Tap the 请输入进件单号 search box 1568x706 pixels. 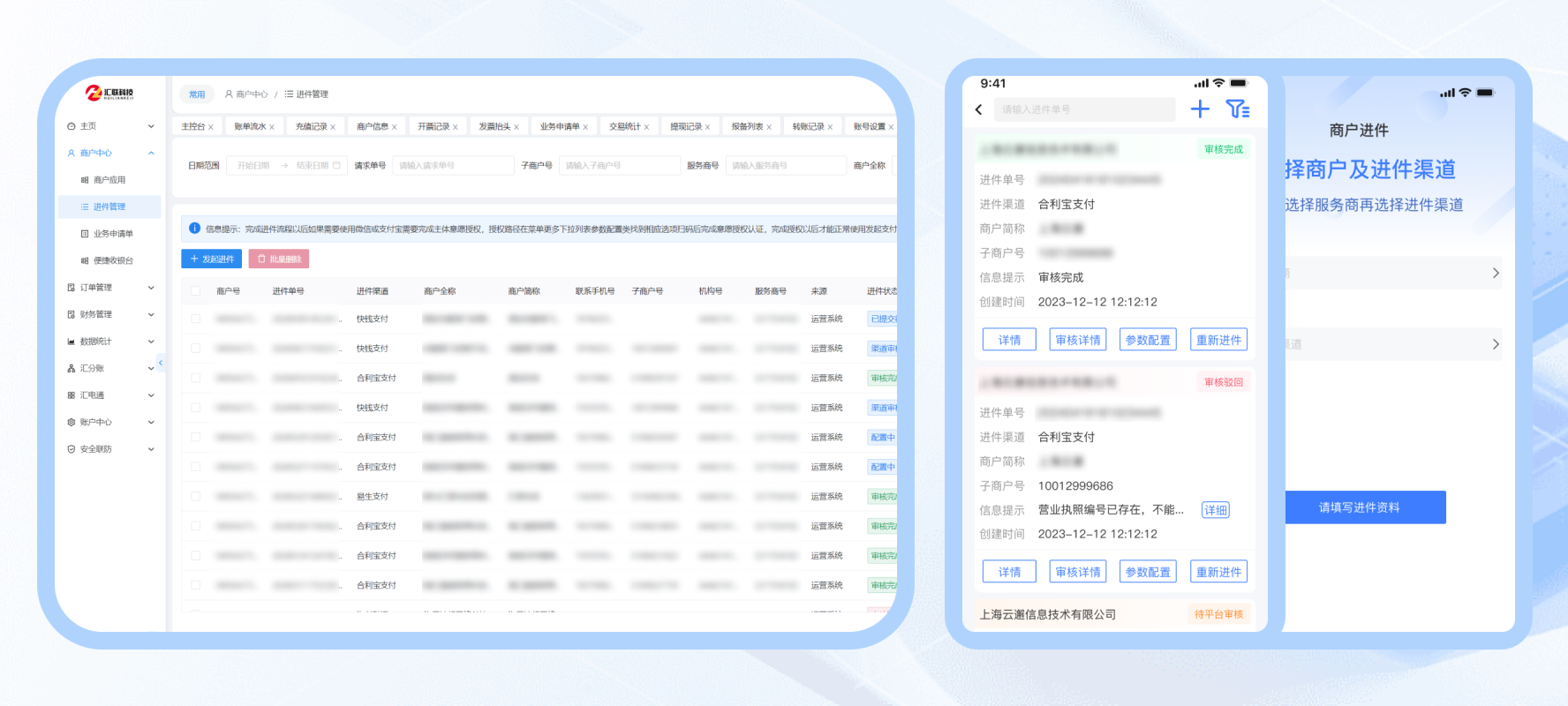point(1085,109)
